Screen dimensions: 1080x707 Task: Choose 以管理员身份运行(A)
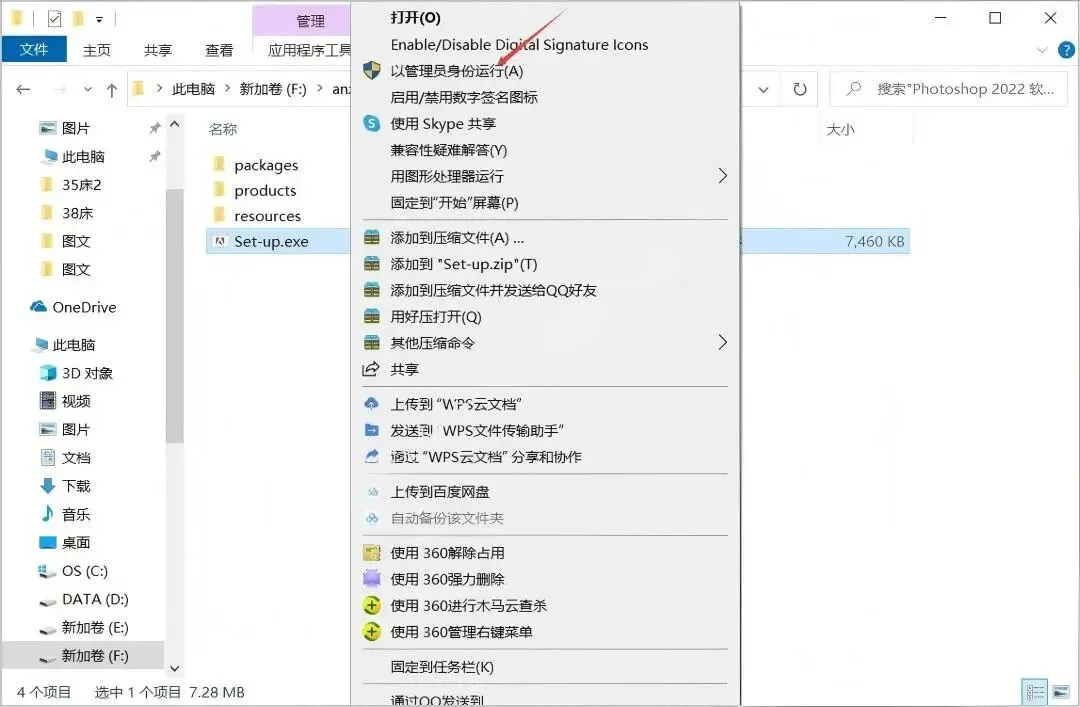pos(457,71)
